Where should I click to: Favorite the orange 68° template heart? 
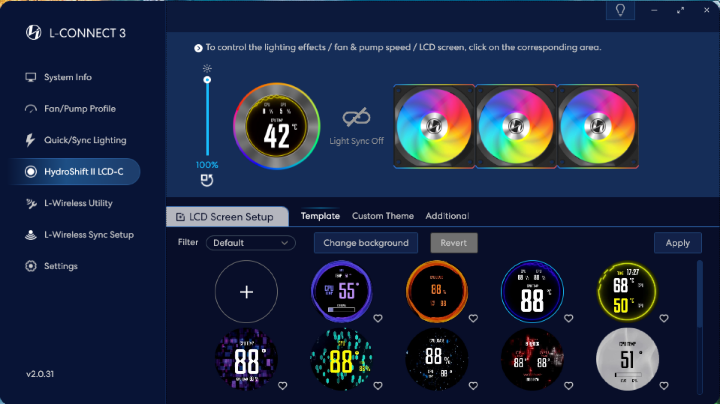coord(473,319)
